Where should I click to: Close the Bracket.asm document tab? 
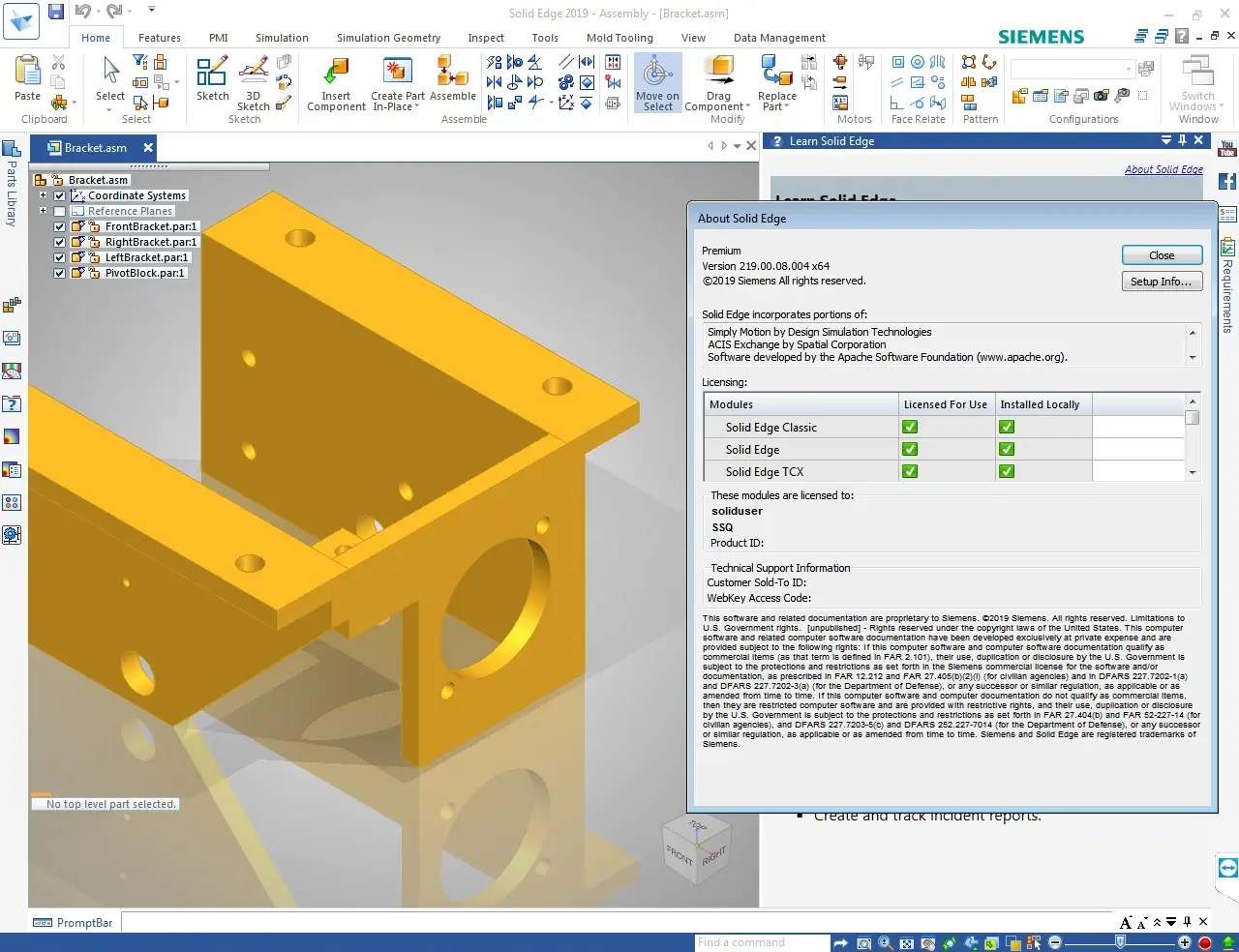tap(148, 147)
